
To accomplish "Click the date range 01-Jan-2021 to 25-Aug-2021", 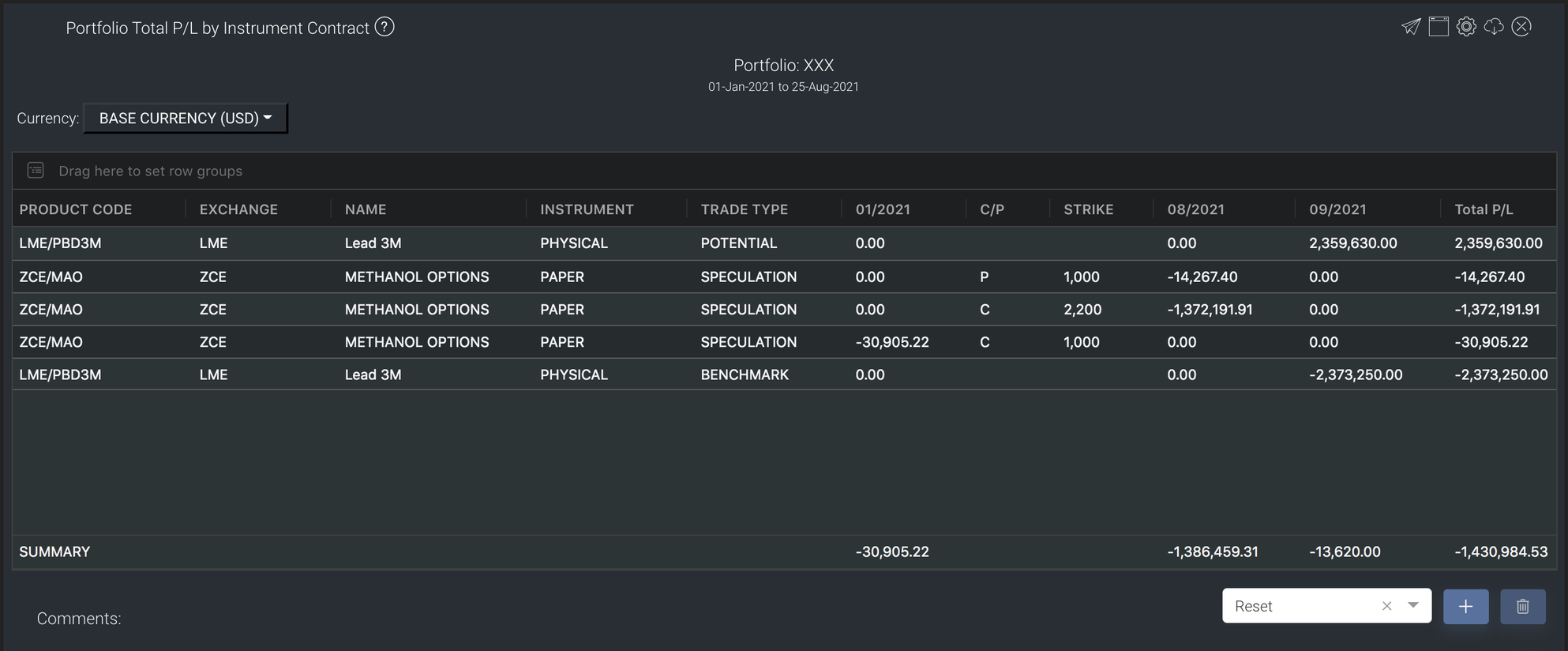I will click(783, 87).
